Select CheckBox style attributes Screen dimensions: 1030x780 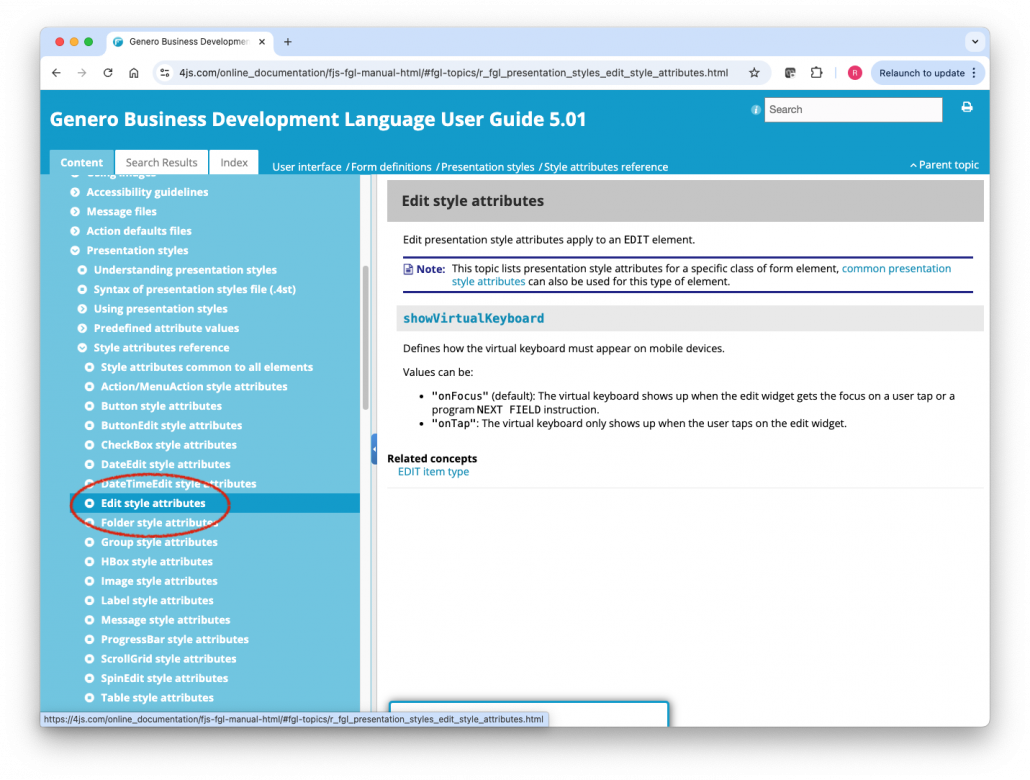pyautogui.click(x=169, y=445)
